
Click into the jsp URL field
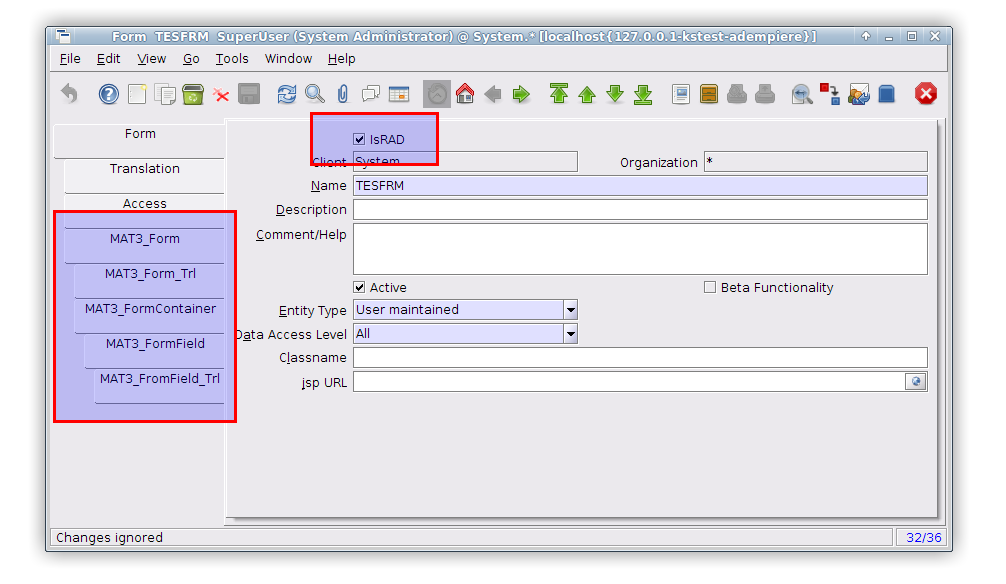[x=629, y=382]
